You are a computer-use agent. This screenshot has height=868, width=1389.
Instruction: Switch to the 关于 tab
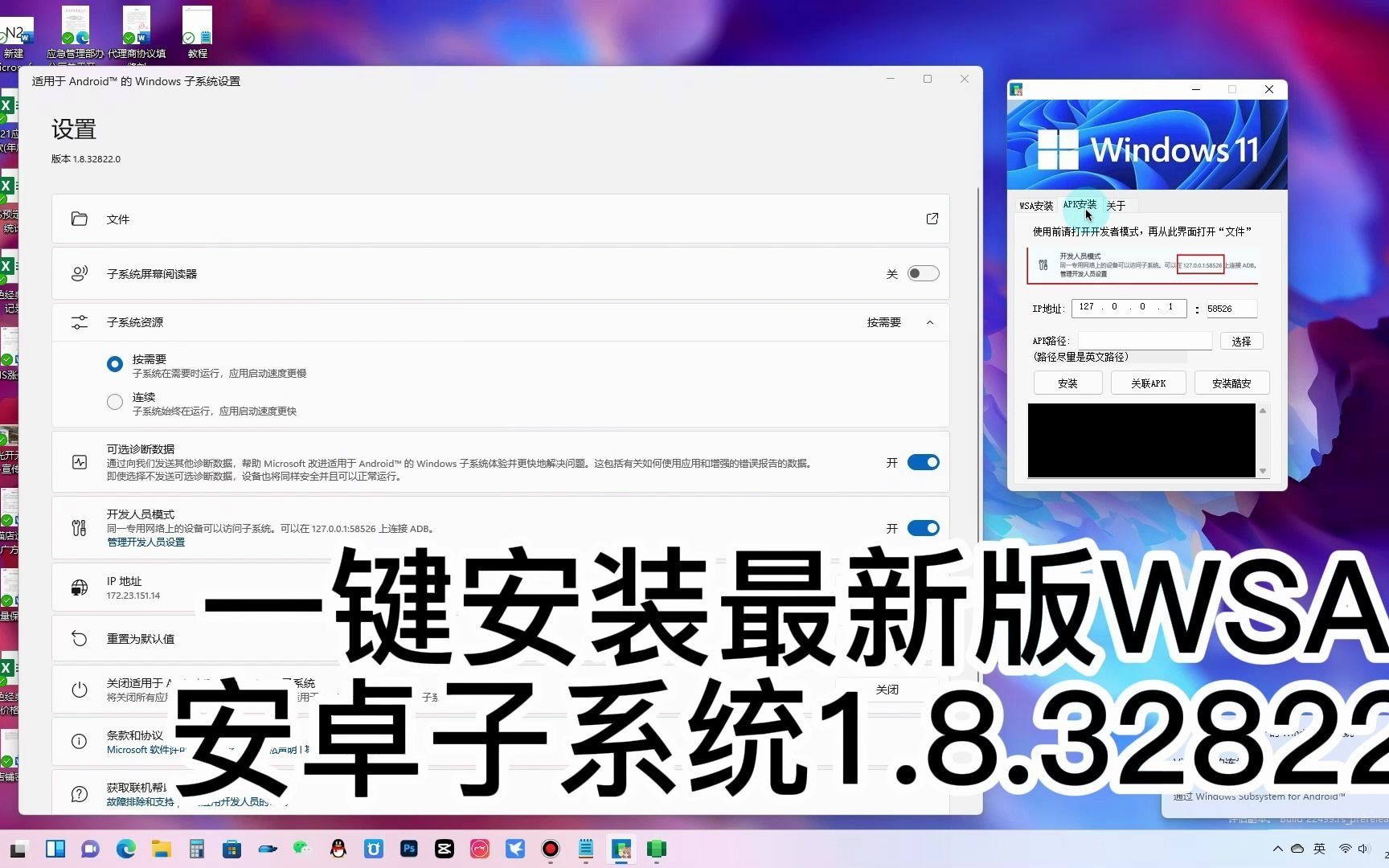[1116, 206]
